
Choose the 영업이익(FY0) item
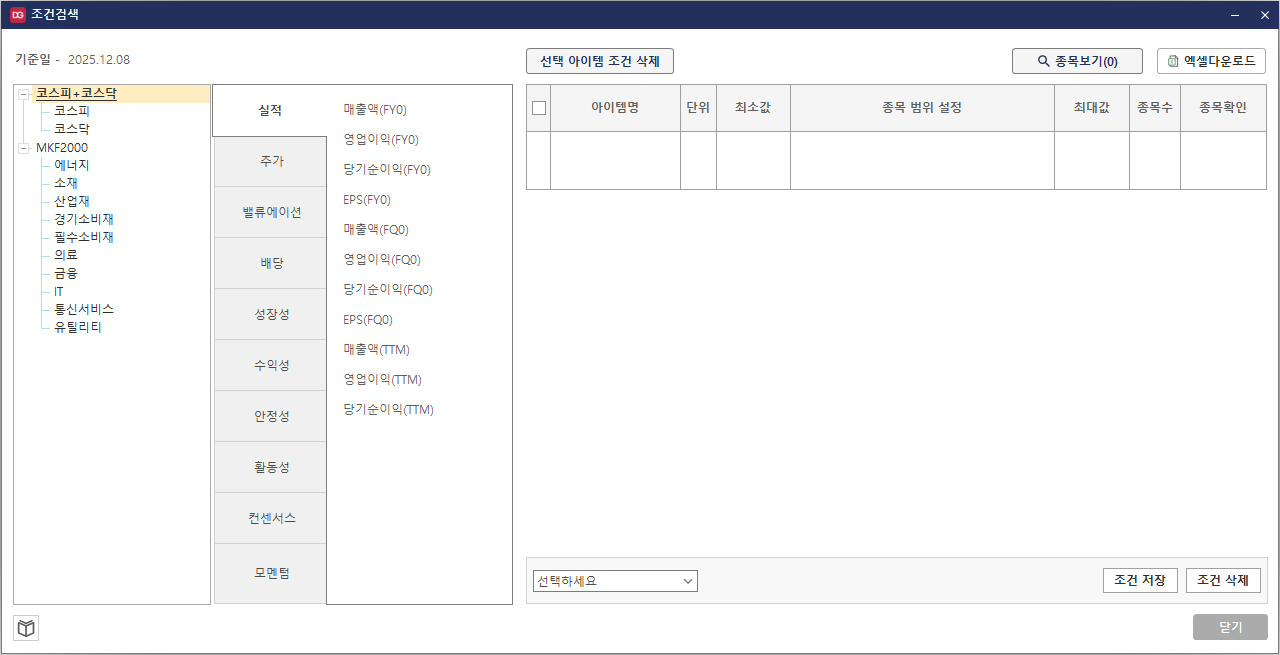tap(381, 140)
